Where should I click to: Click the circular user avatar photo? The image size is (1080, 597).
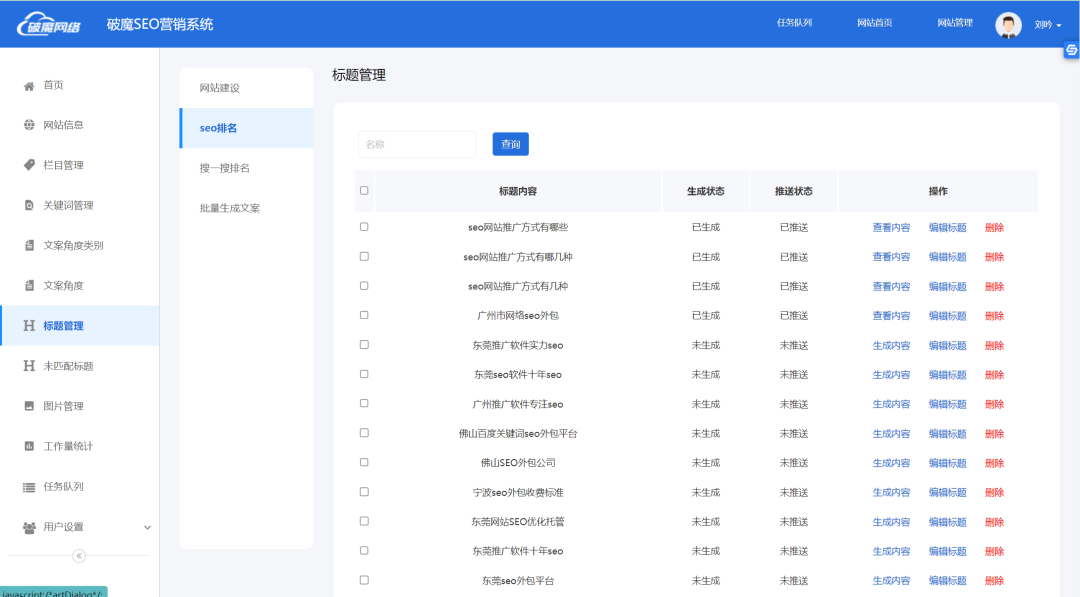1008,24
